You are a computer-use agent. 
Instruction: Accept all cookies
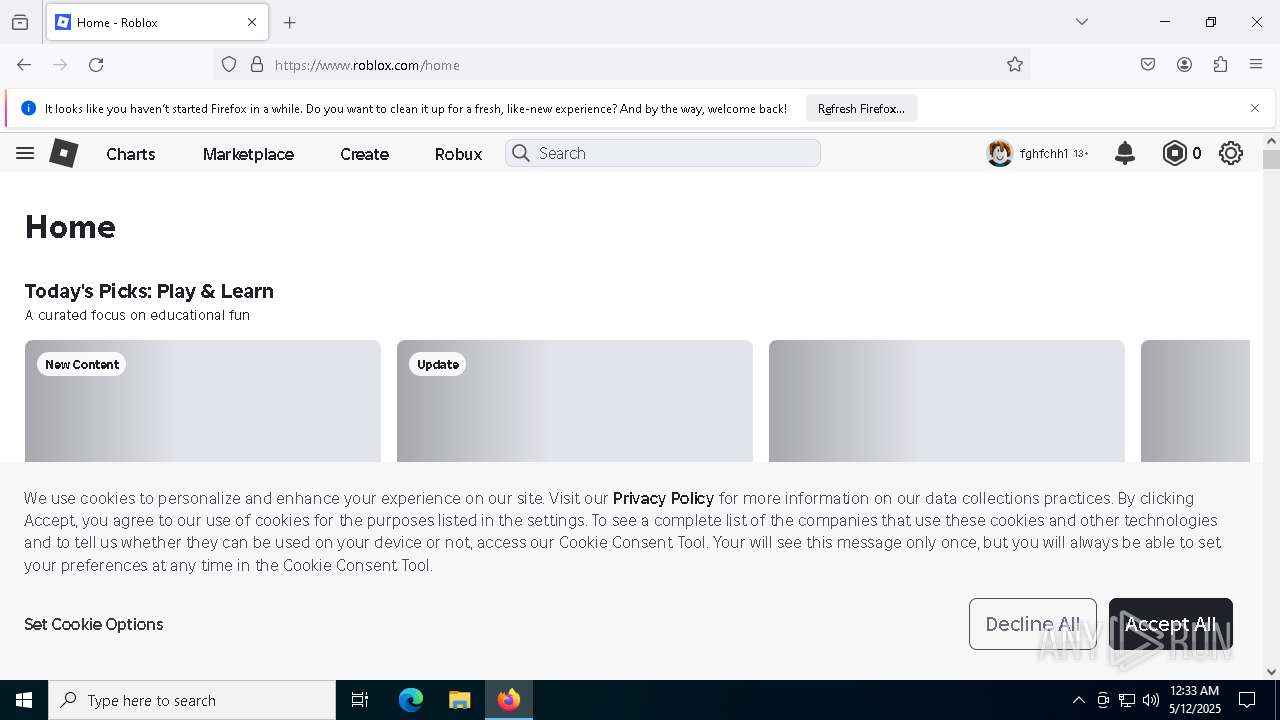[1171, 624]
